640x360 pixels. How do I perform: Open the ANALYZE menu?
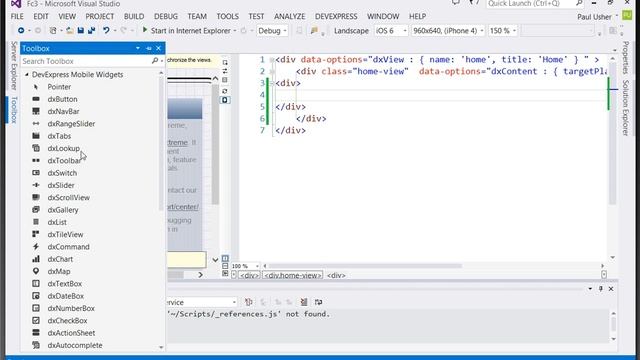pyautogui.click(x=289, y=16)
